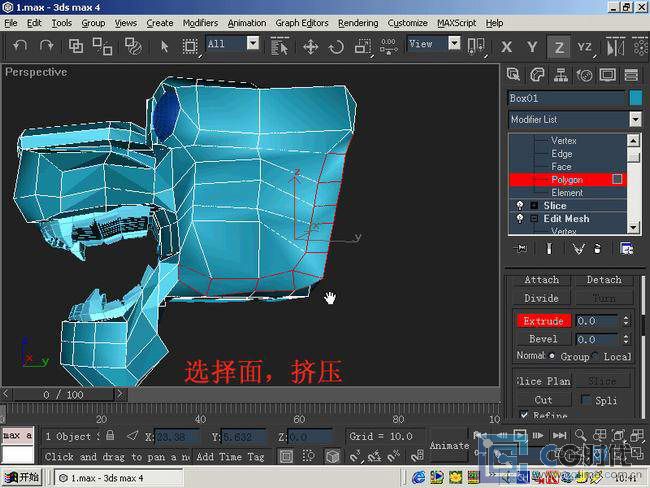The image size is (650, 488).
Task: Open the Graph Editors menu
Action: pos(302,23)
